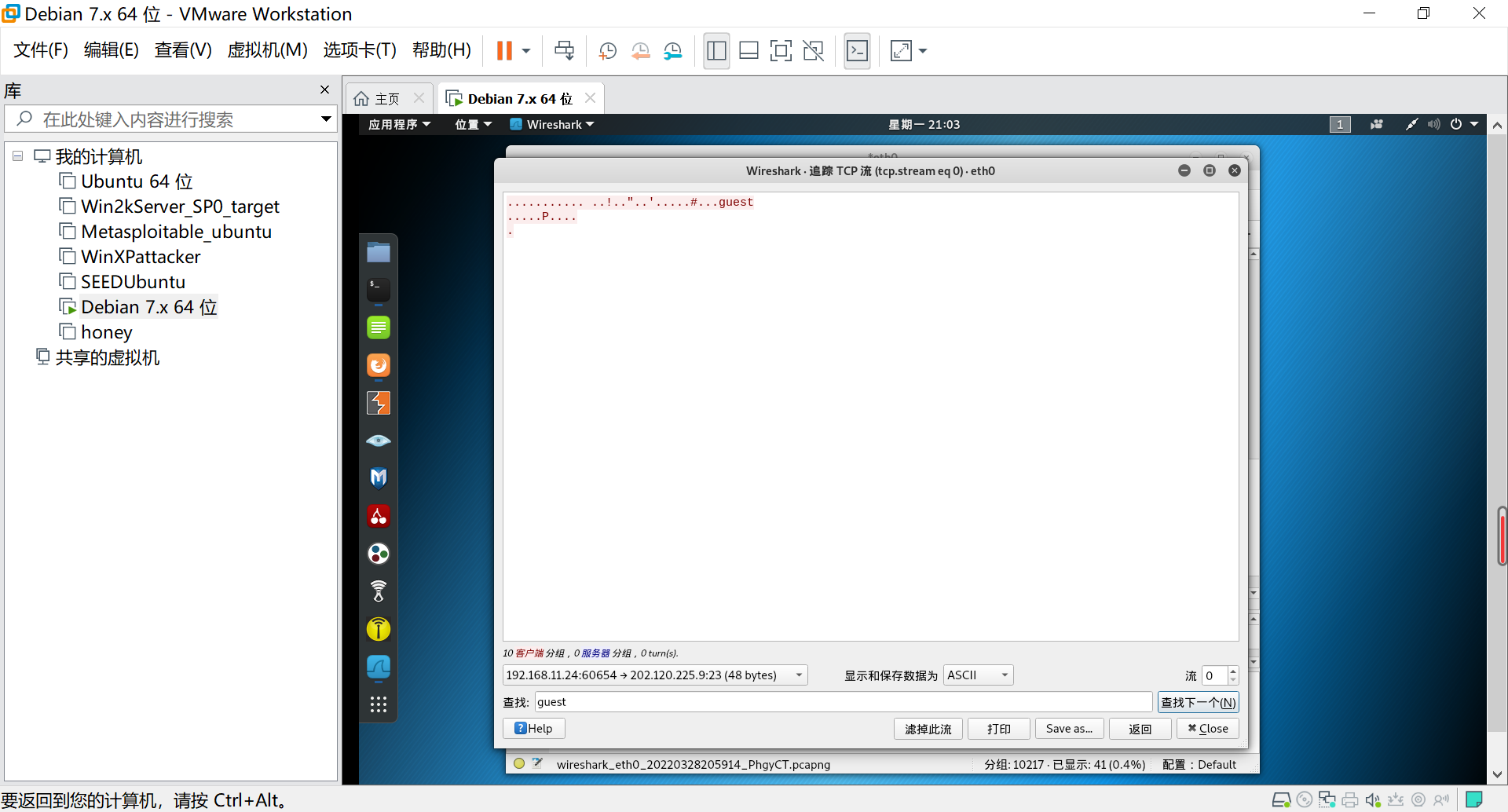Open the library search dropdown arrow

coord(326,119)
